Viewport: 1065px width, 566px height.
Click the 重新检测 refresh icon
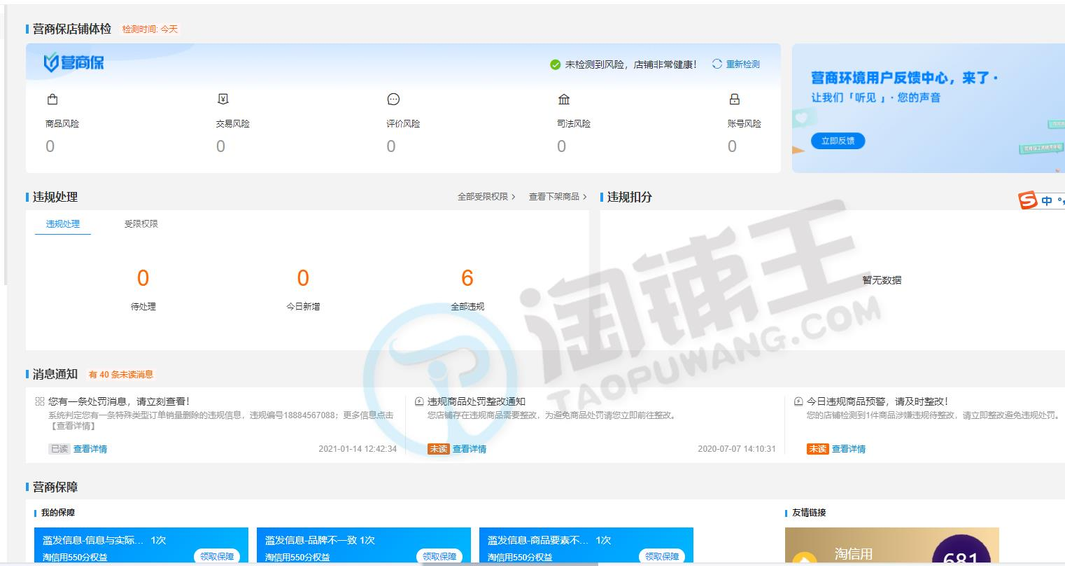pyautogui.click(x=717, y=64)
